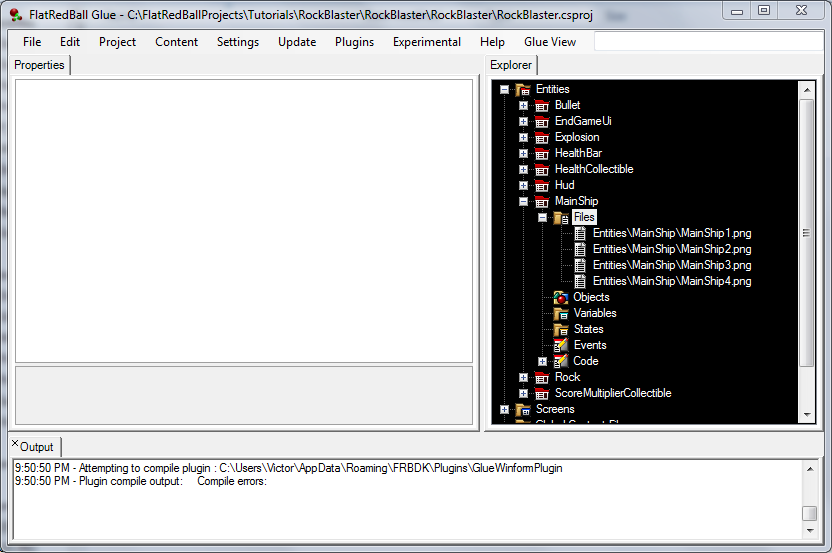Open the Plugins menu

[354, 42]
